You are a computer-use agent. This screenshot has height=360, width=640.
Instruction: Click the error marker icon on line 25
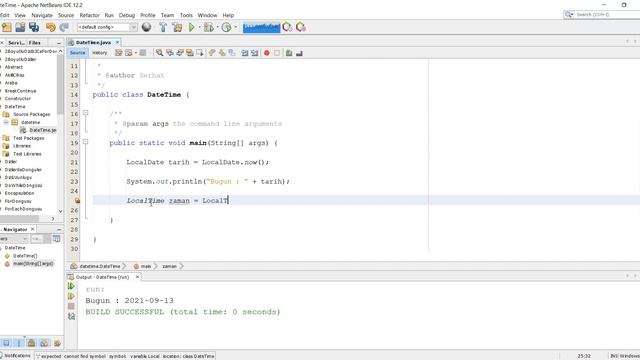77,200
